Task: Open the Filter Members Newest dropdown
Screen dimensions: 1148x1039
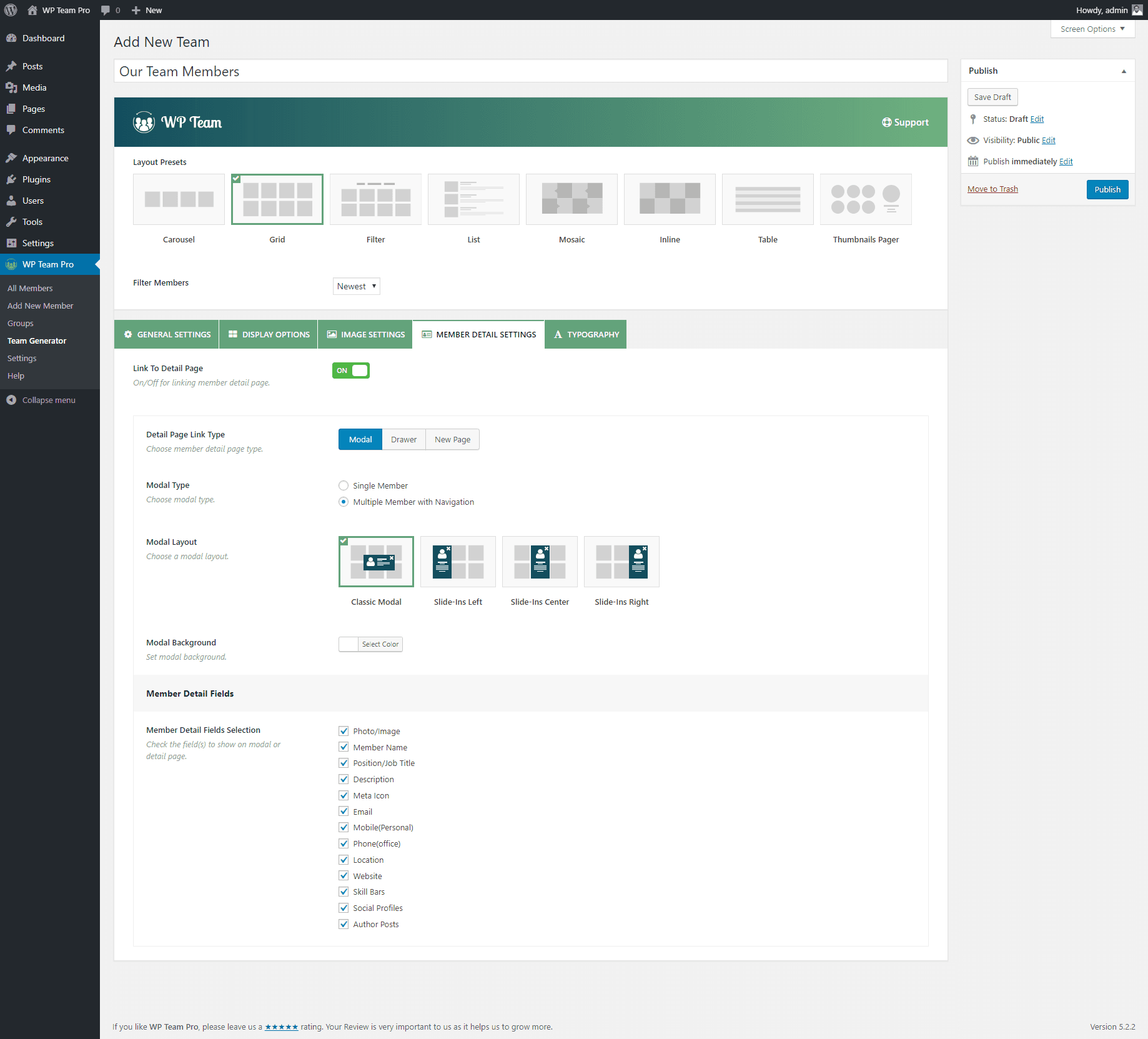Action: pyautogui.click(x=357, y=286)
